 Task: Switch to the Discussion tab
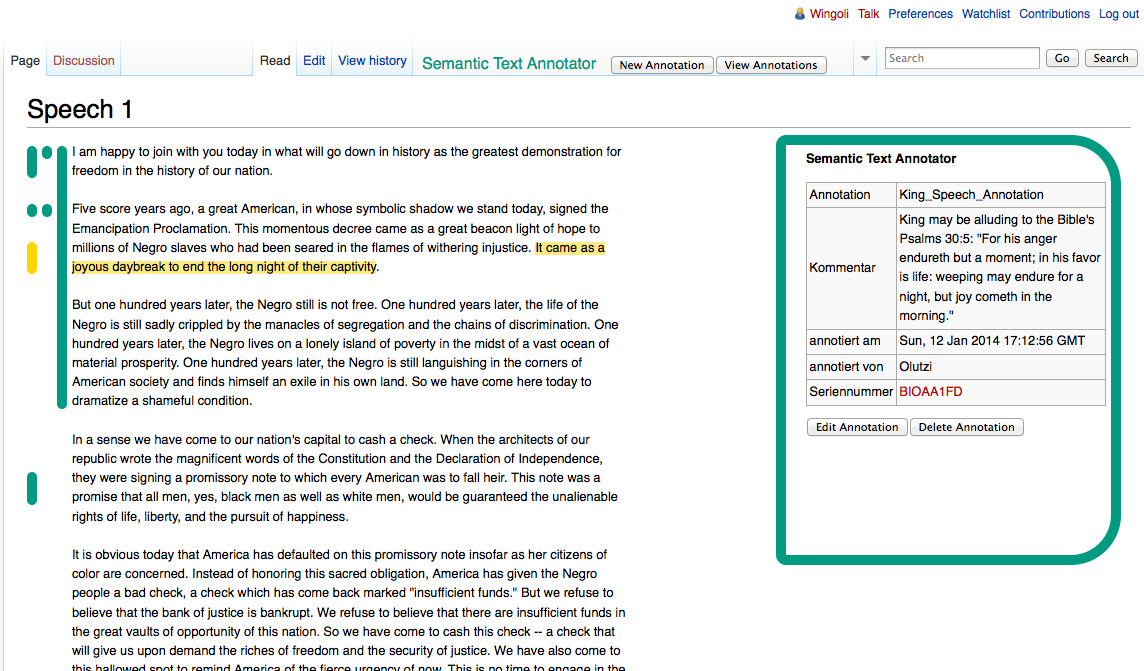click(x=84, y=61)
